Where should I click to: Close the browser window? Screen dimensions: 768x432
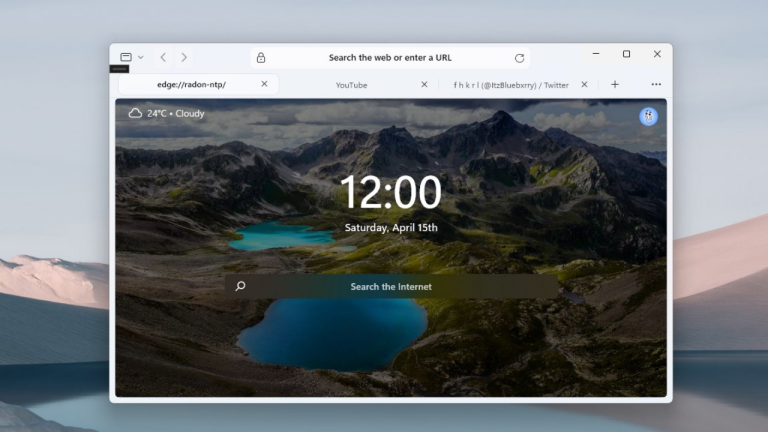coord(657,54)
